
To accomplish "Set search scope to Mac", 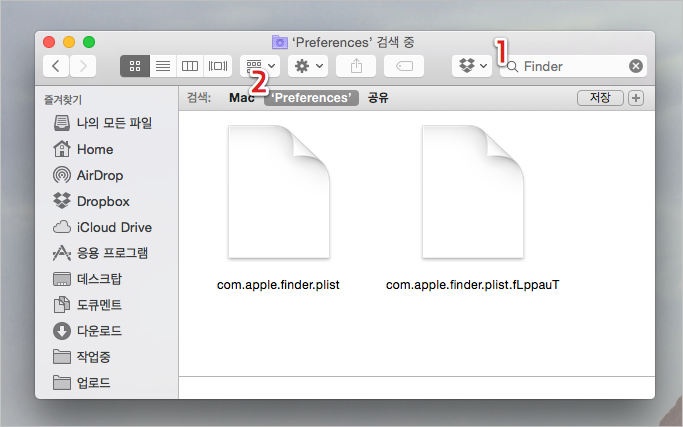I will pos(242,98).
